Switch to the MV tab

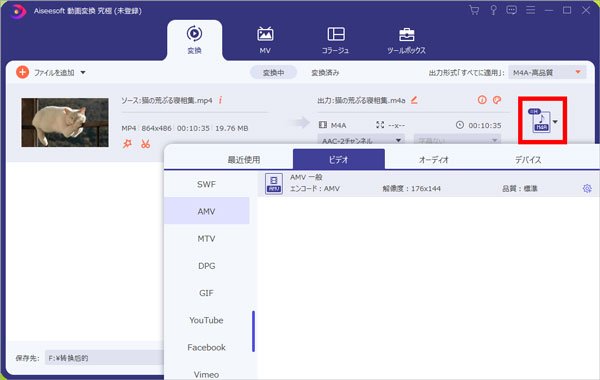click(265, 41)
